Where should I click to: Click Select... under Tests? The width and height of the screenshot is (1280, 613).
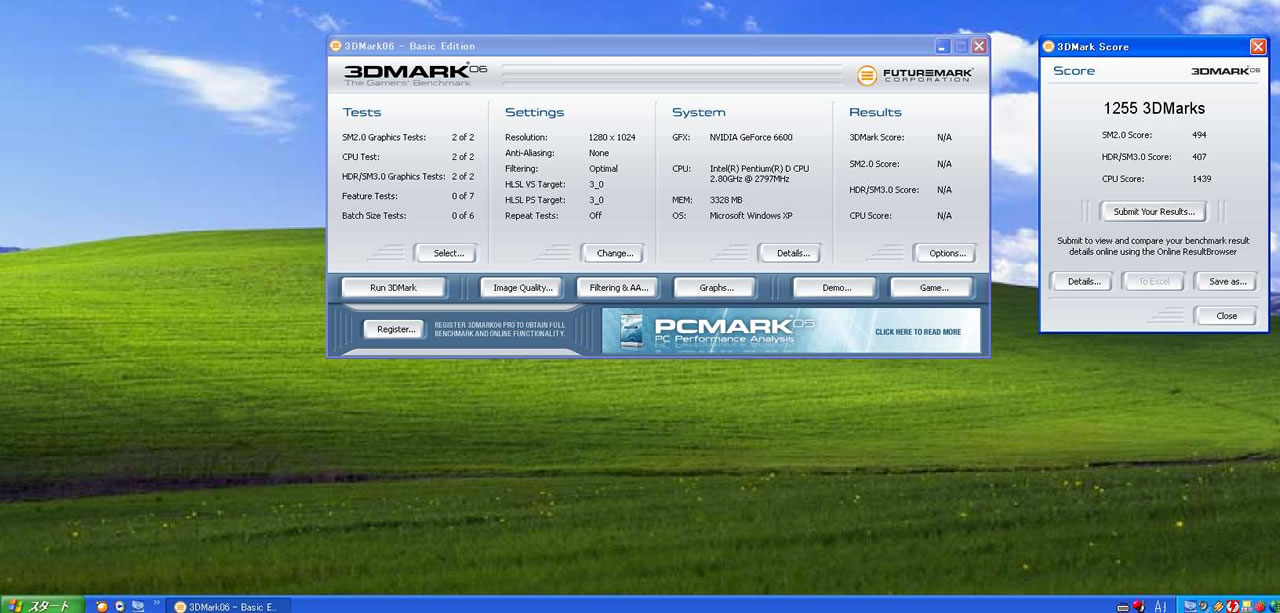pos(448,253)
